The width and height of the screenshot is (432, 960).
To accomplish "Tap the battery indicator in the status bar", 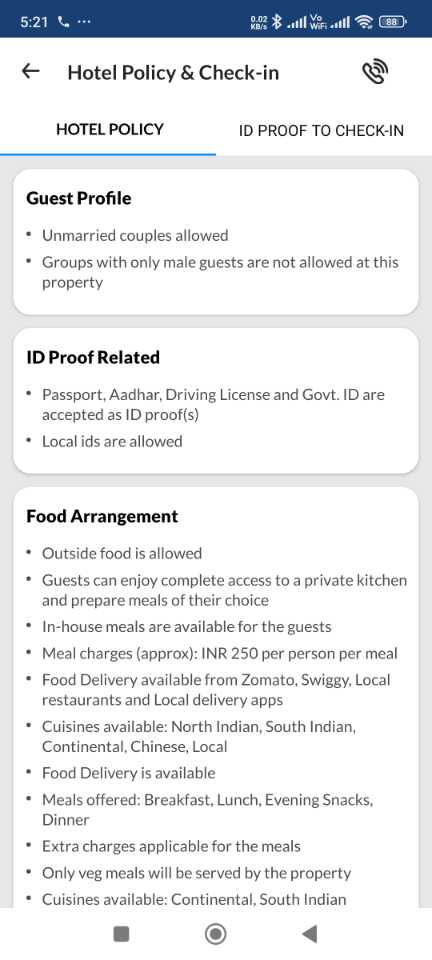I will (x=392, y=22).
